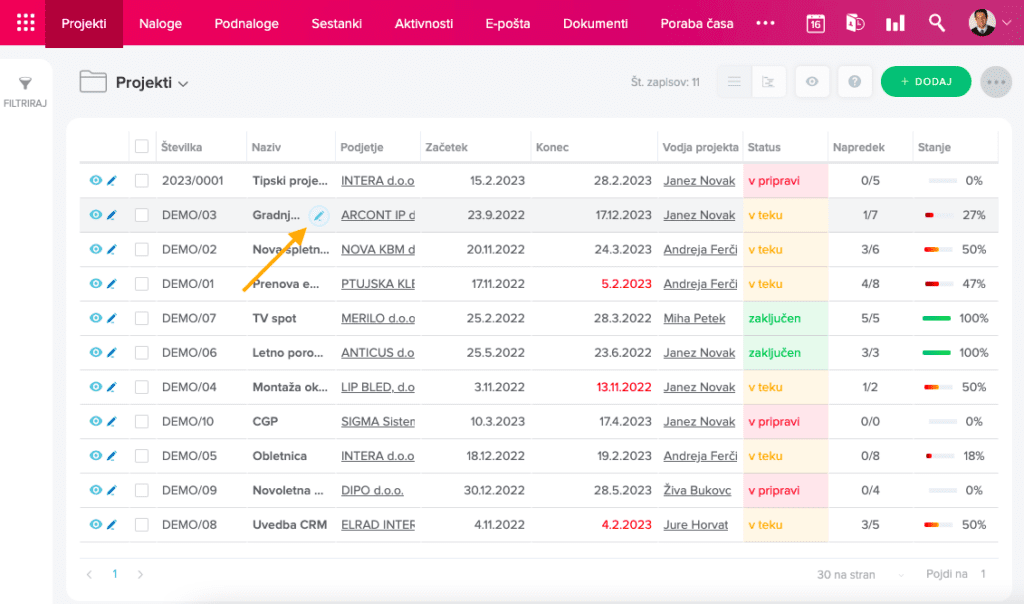Edit project DEMO/07 using pencil icon
This screenshot has height=604, width=1024.
(x=112, y=318)
